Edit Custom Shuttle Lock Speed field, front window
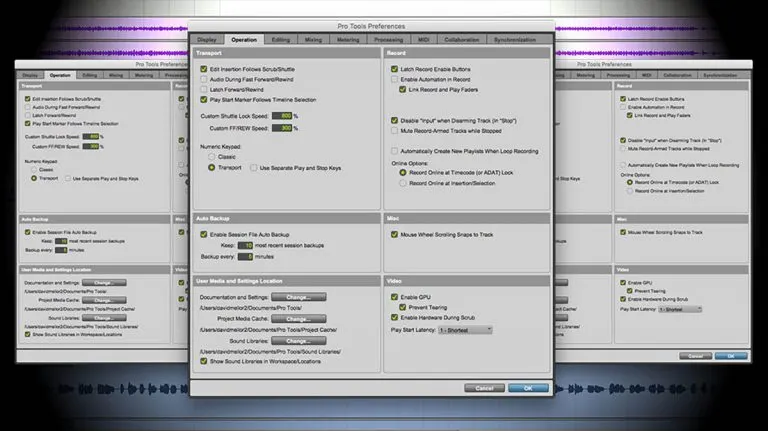768x431 pixels. pyautogui.click(x=282, y=116)
